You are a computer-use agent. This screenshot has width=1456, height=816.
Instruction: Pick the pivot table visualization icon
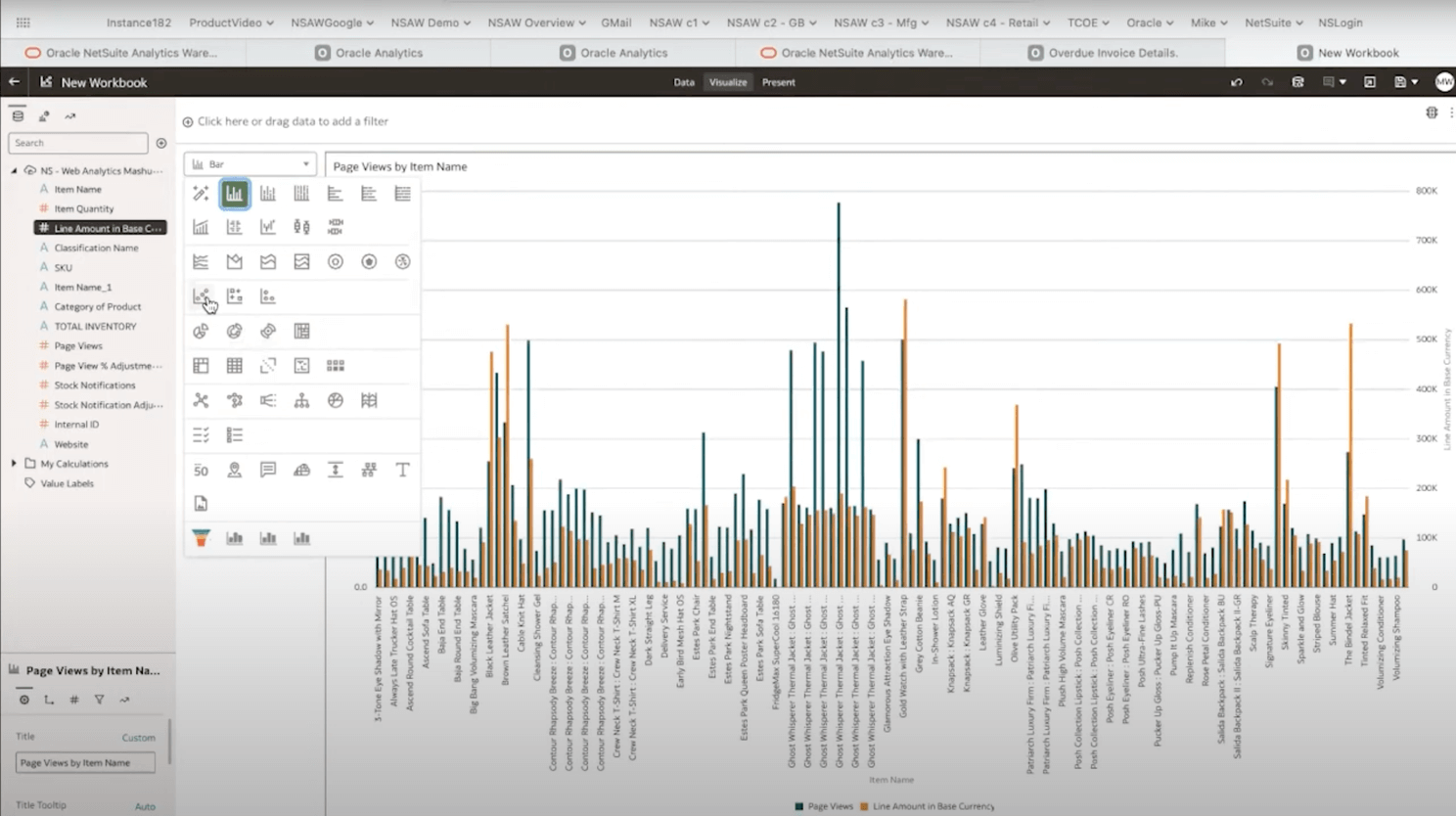[x=201, y=366]
